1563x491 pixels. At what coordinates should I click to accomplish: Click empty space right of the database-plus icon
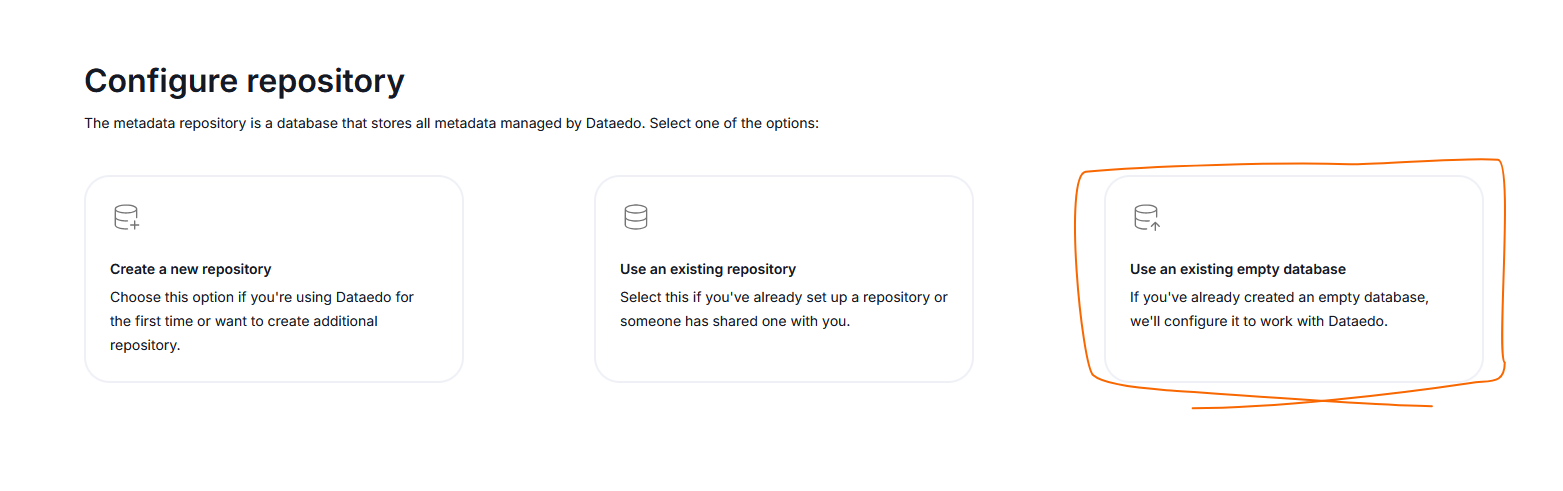coord(300,217)
